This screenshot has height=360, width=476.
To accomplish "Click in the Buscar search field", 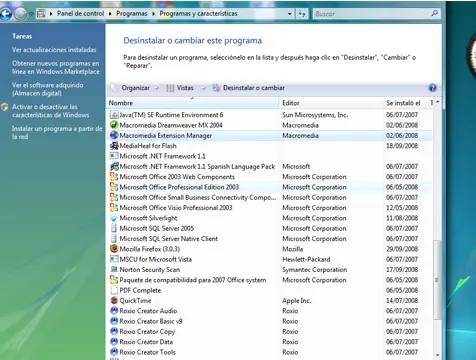I will click(371, 14).
